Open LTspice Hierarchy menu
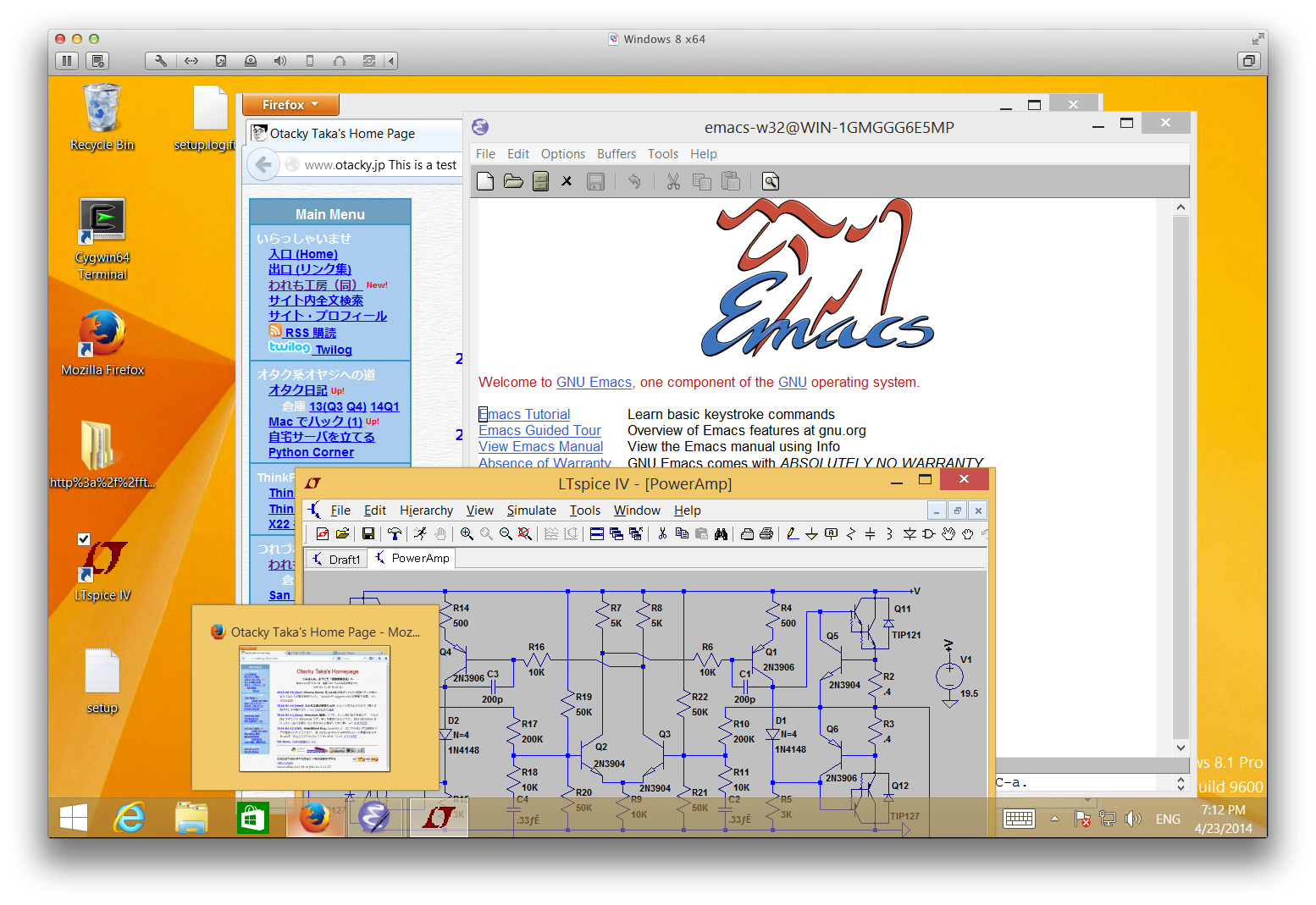 coord(427,510)
